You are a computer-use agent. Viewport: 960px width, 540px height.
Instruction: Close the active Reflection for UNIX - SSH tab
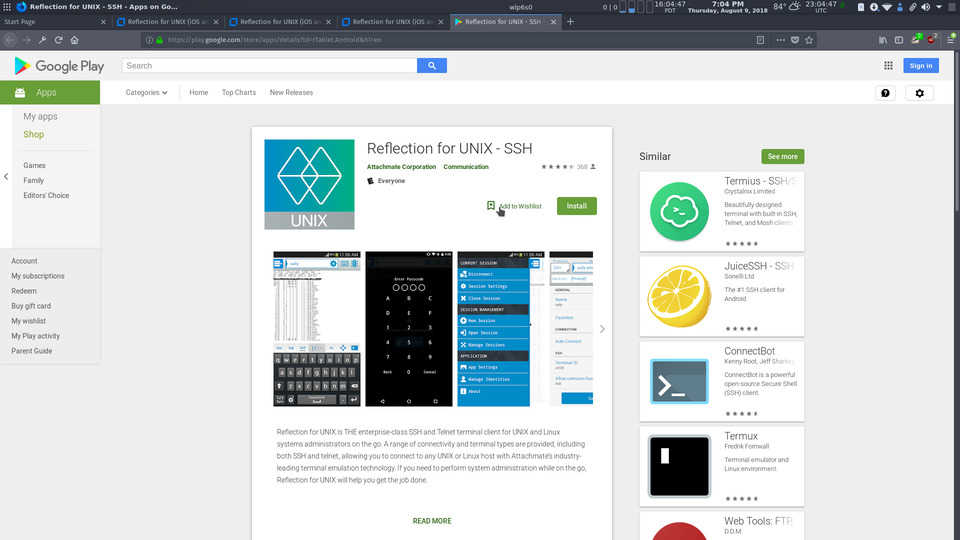click(x=553, y=21)
